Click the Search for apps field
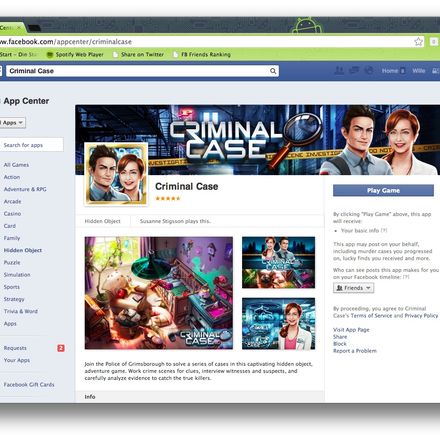 coord(31,145)
